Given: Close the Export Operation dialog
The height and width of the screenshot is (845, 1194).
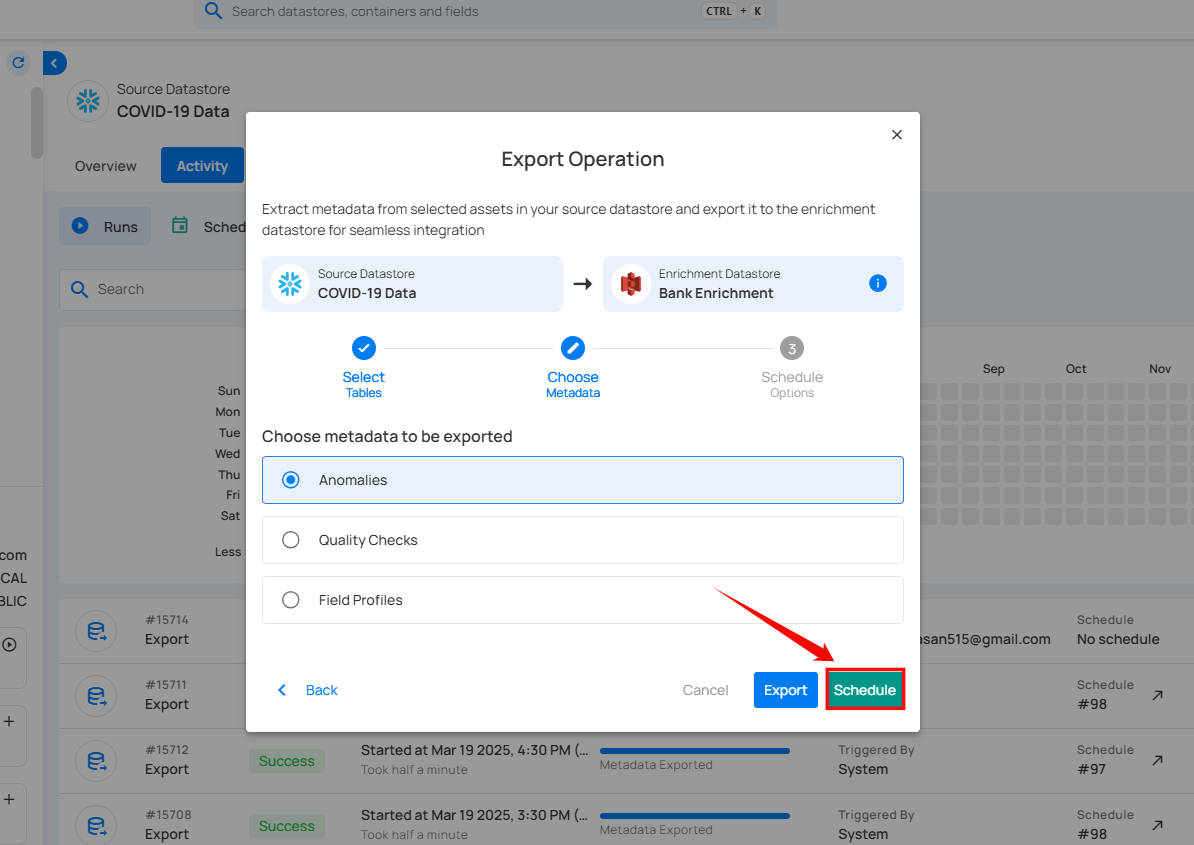Looking at the screenshot, I should (x=896, y=135).
